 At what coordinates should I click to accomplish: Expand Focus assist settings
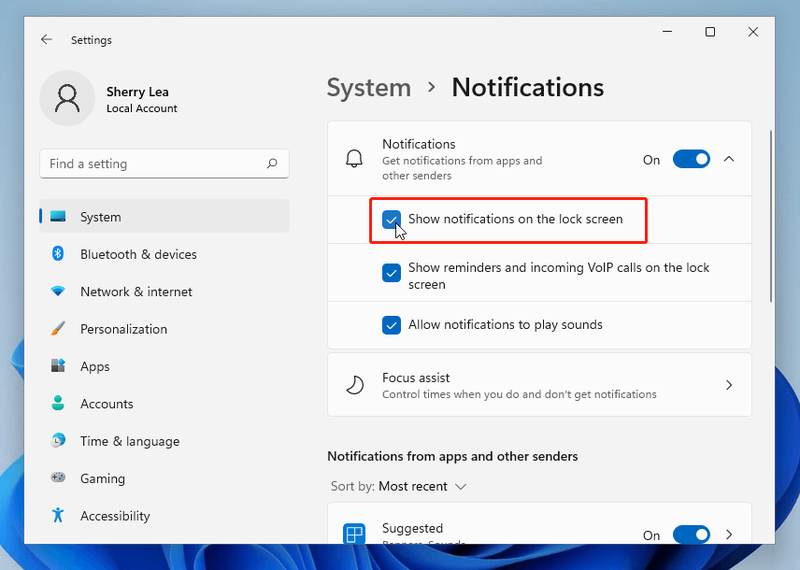point(539,385)
